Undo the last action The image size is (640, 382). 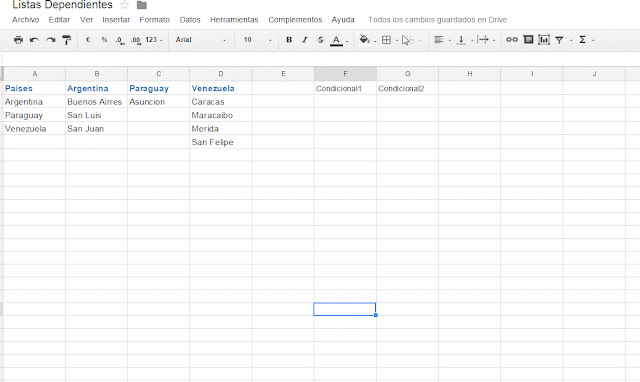34,40
